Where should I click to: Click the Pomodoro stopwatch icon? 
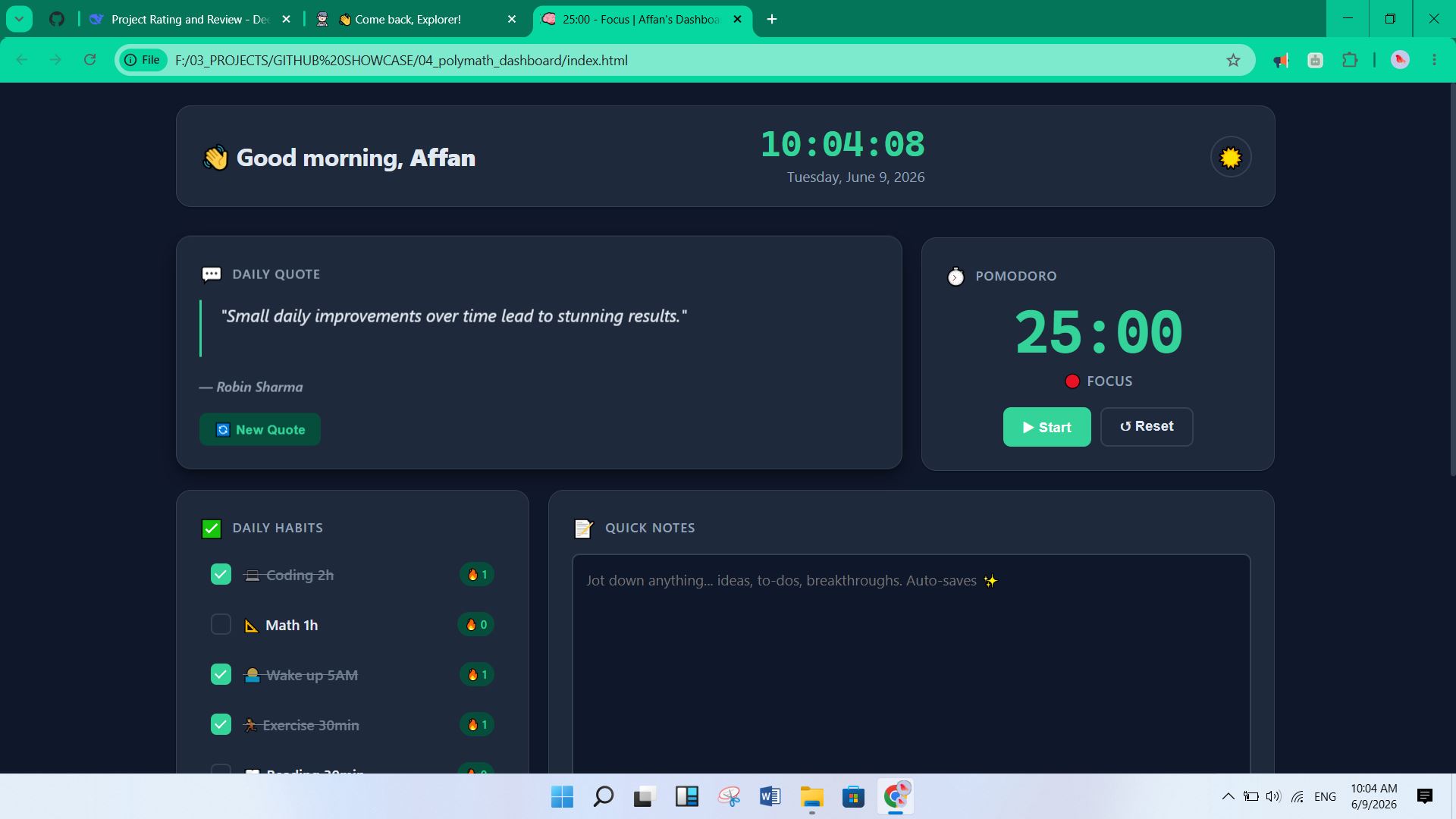point(955,276)
